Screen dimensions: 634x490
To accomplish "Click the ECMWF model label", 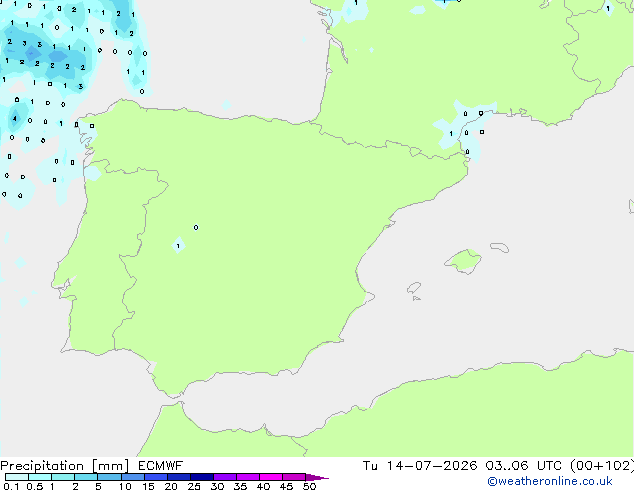I will point(160,466).
